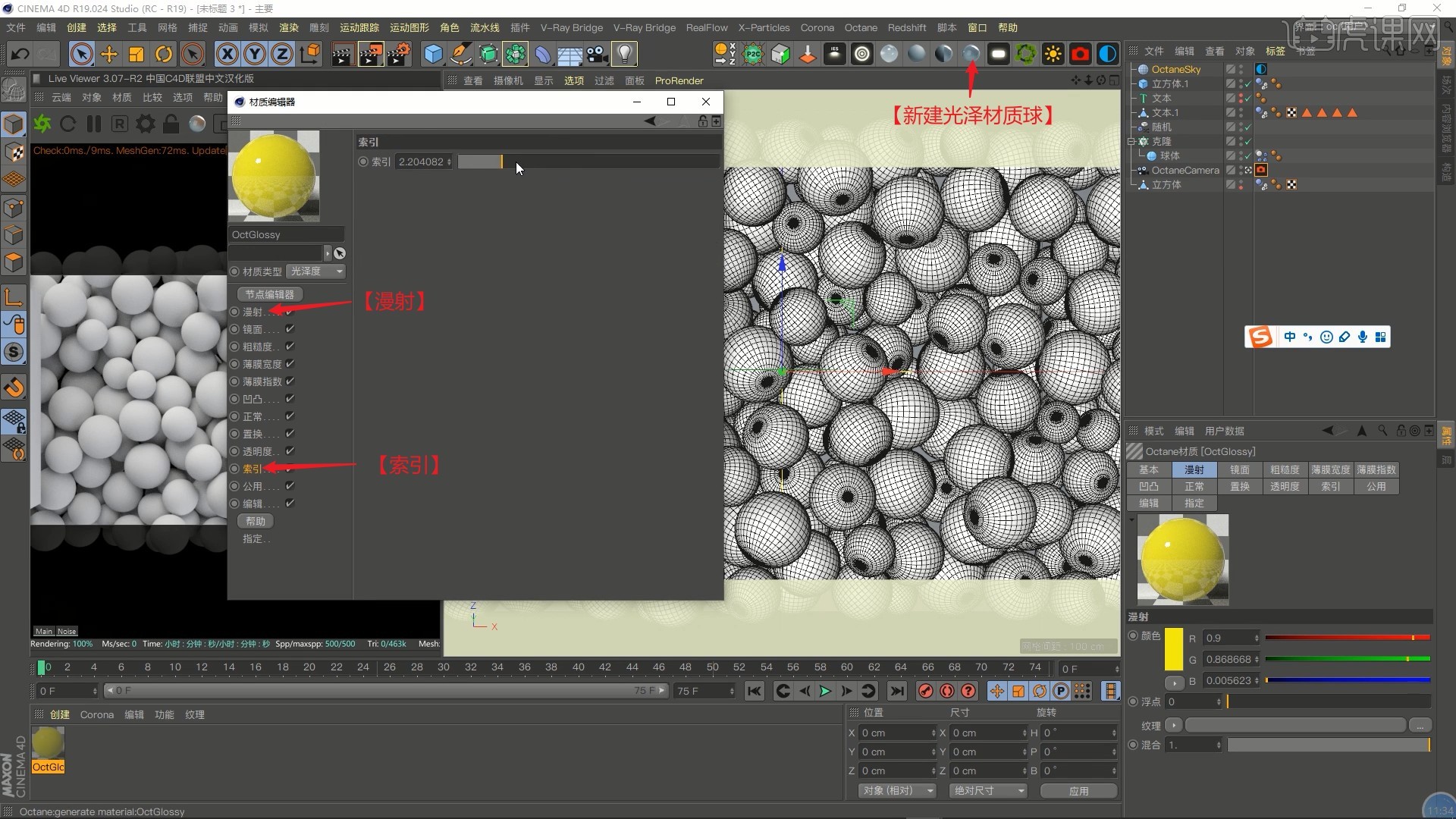Click the Render to Picture Viewer icon
This screenshot has height=819, width=1456.
pyautogui.click(x=370, y=54)
